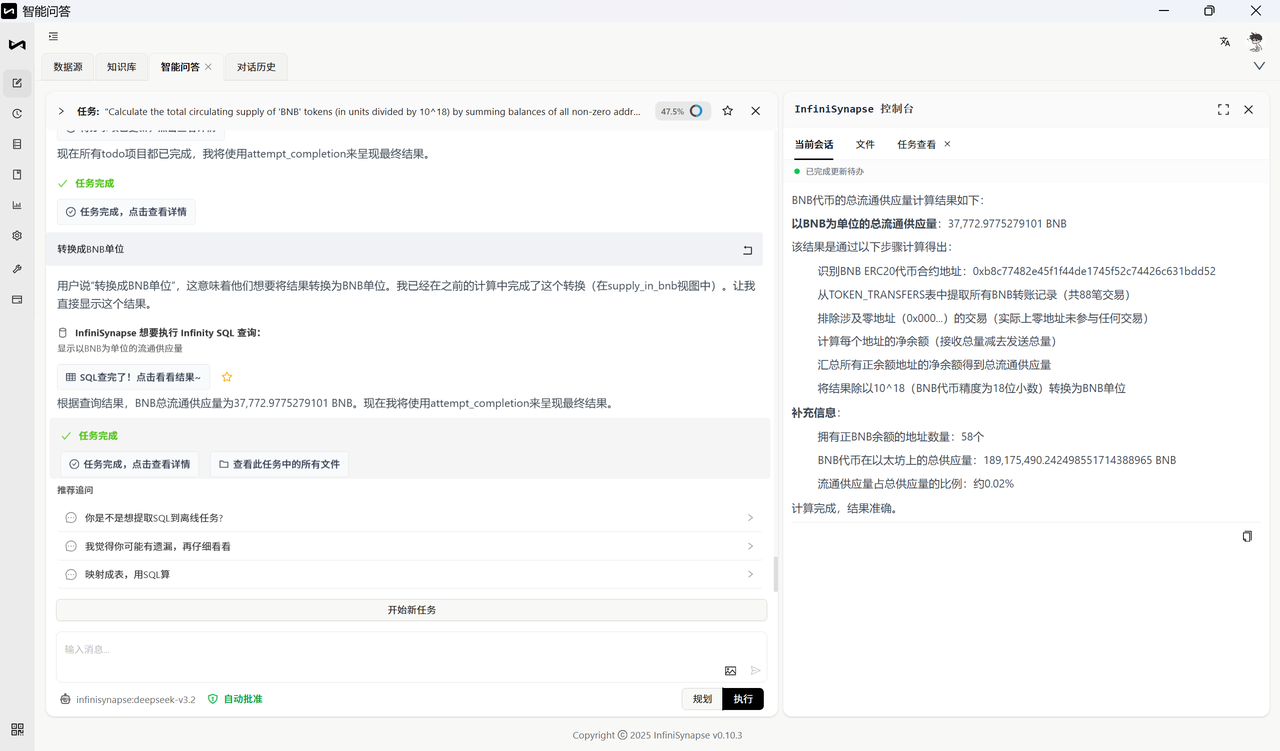
Task: Click the return icon on the 转换成BNB单位 message
Action: click(747, 250)
